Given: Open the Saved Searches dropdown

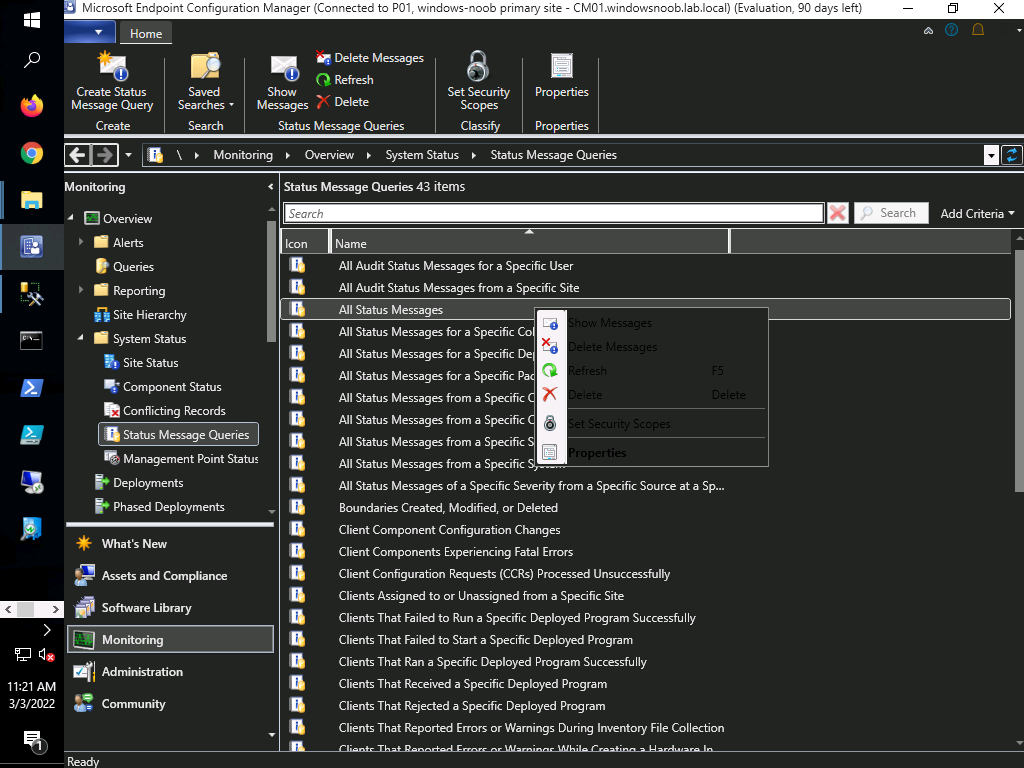Looking at the screenshot, I should coord(205,83).
